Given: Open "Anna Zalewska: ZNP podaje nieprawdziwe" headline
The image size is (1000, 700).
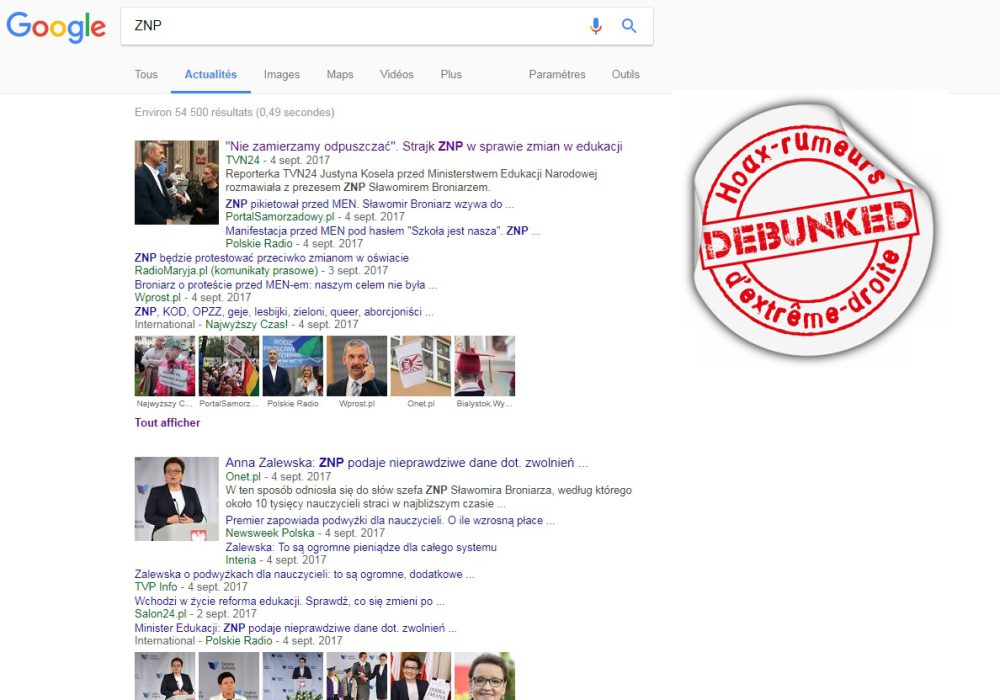Looking at the screenshot, I should click(x=407, y=463).
